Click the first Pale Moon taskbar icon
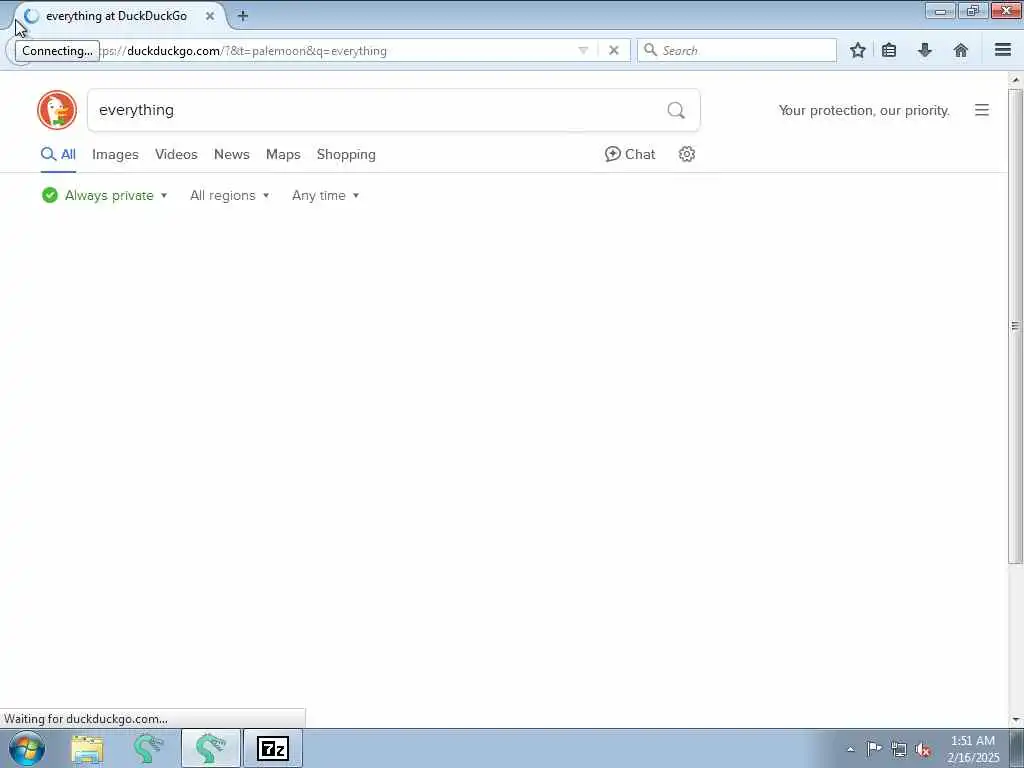The image size is (1024, 768). 148,748
